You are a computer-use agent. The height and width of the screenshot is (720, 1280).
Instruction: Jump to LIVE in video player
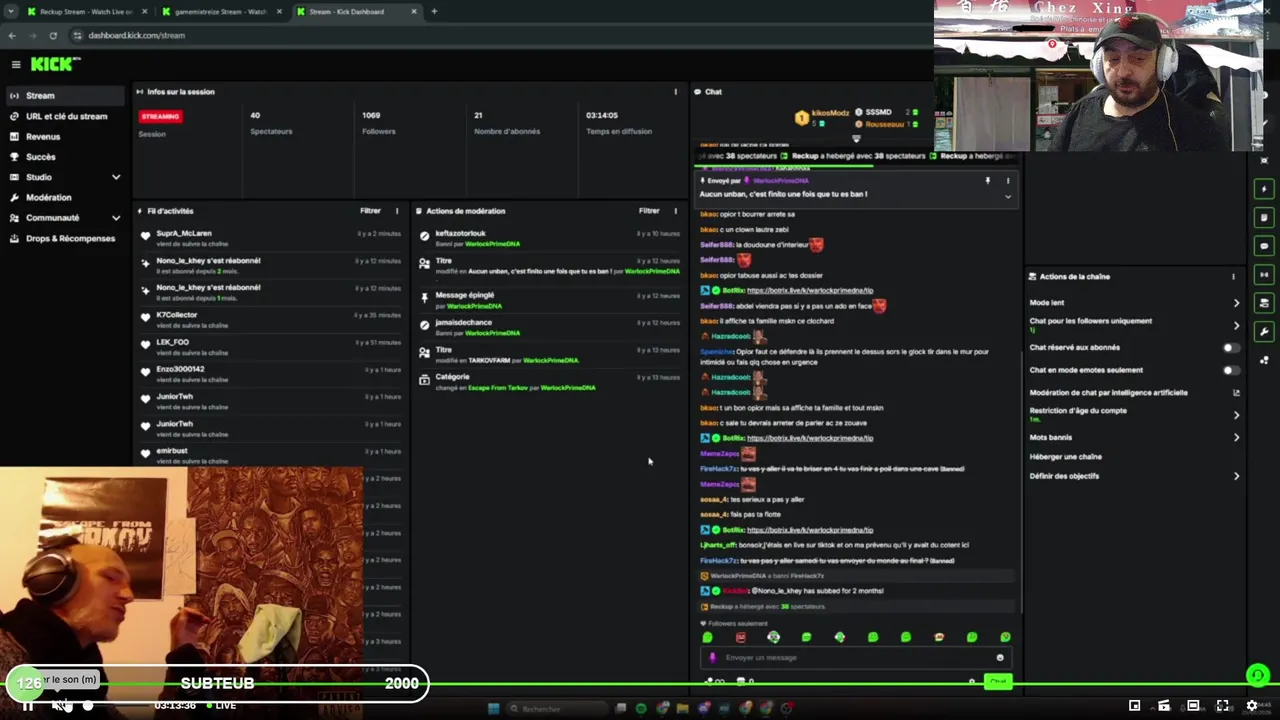(x=220, y=706)
